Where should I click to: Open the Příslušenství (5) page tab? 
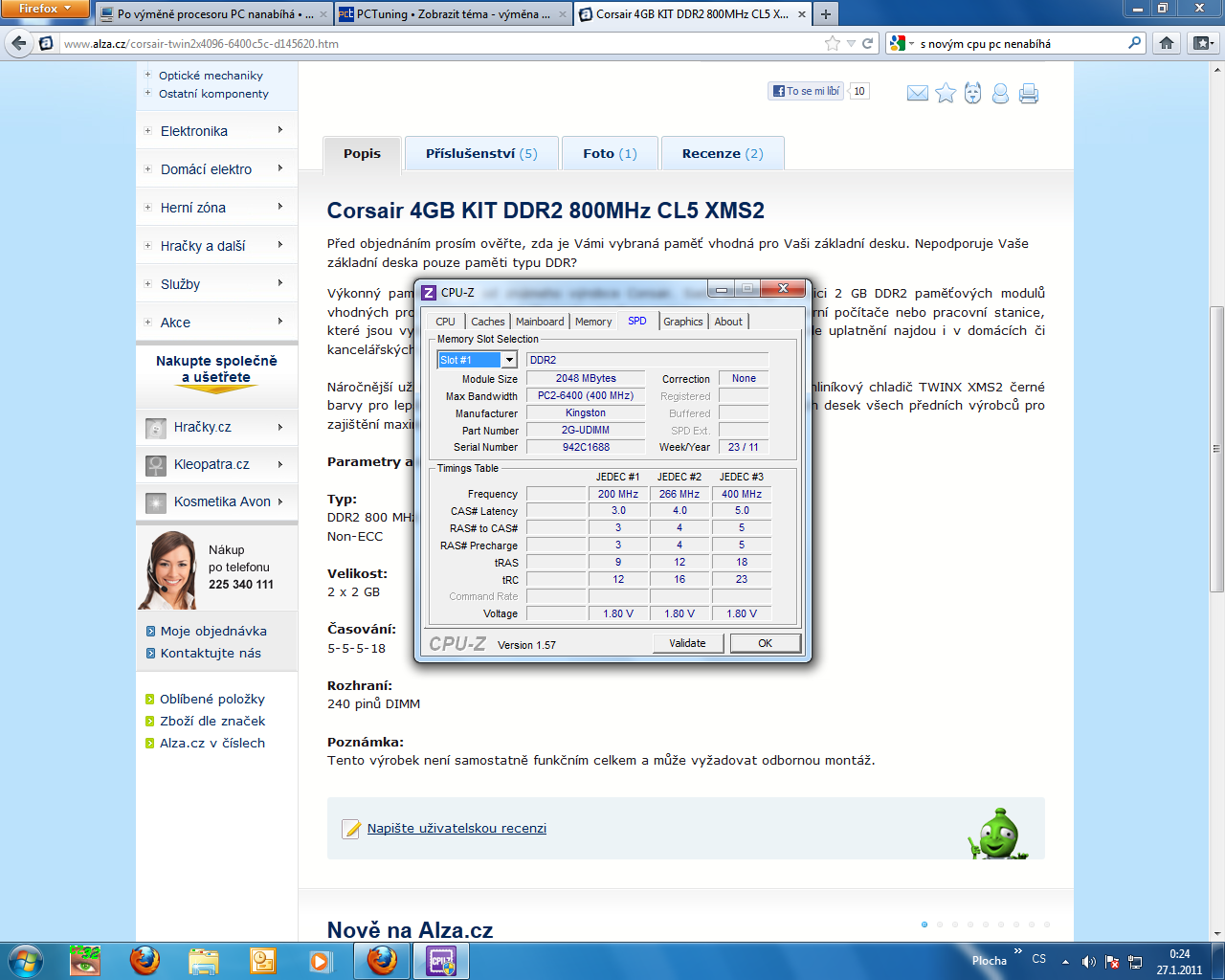point(481,153)
